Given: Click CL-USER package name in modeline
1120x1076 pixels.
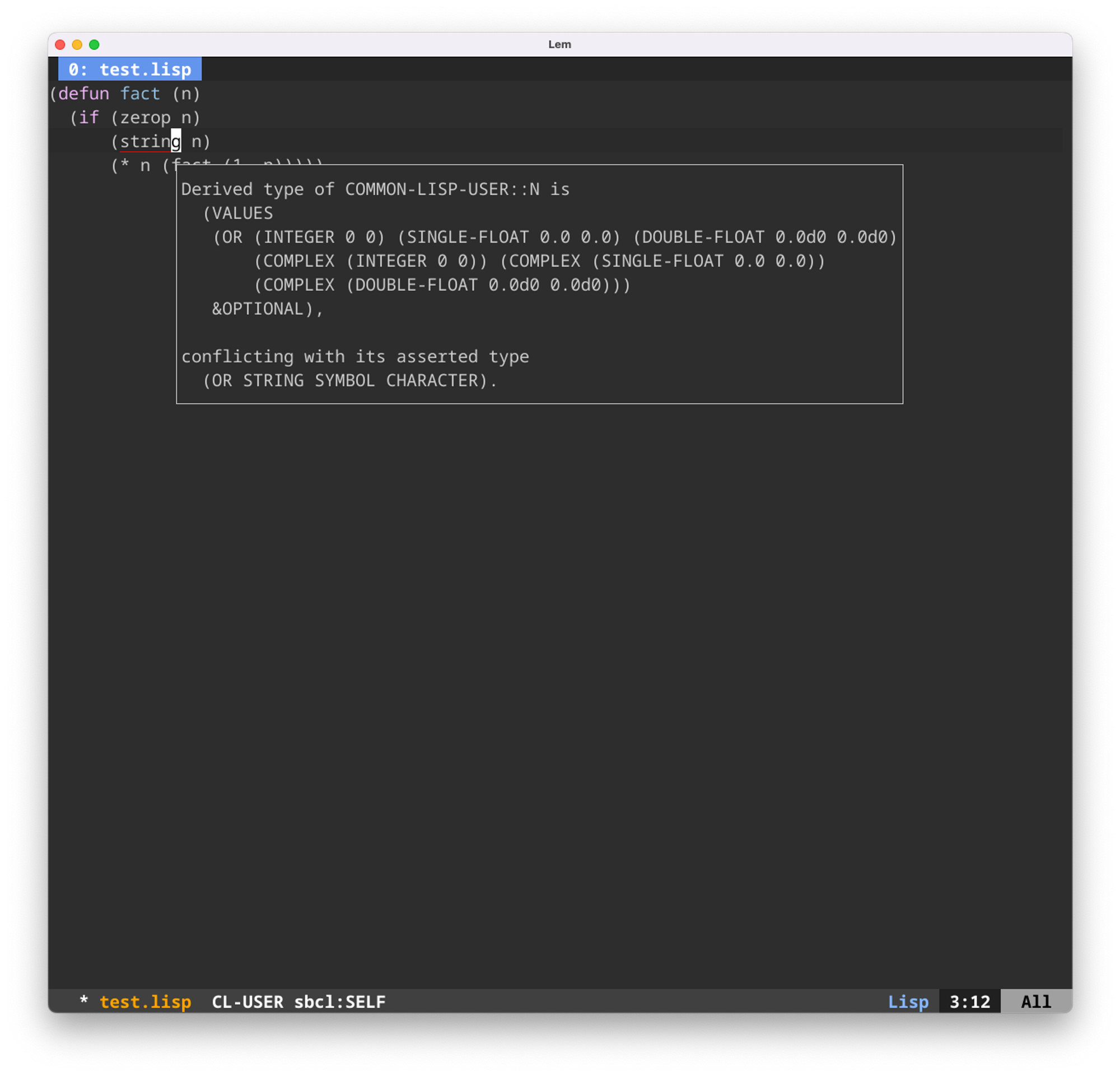Looking at the screenshot, I should [x=248, y=1002].
